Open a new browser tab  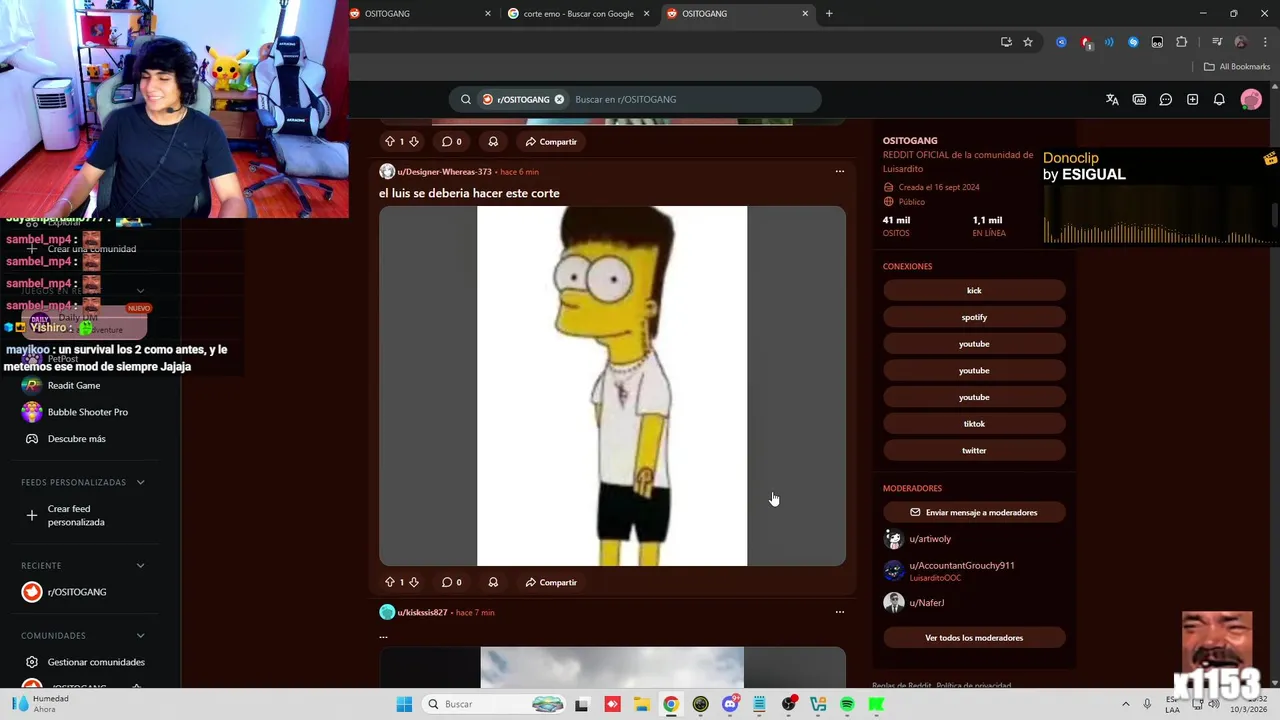coord(829,14)
